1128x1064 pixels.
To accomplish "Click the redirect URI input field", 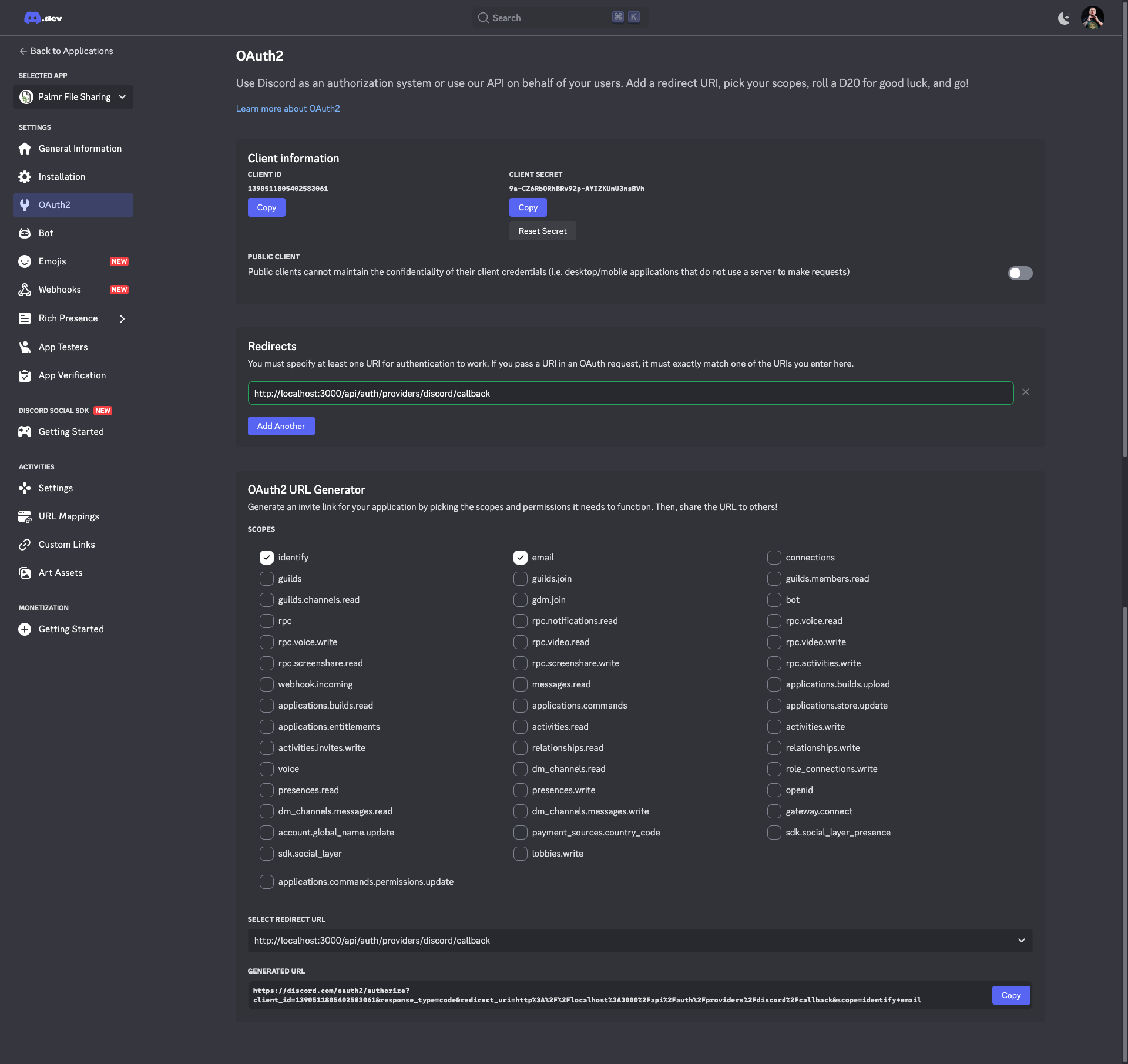I will pos(630,393).
